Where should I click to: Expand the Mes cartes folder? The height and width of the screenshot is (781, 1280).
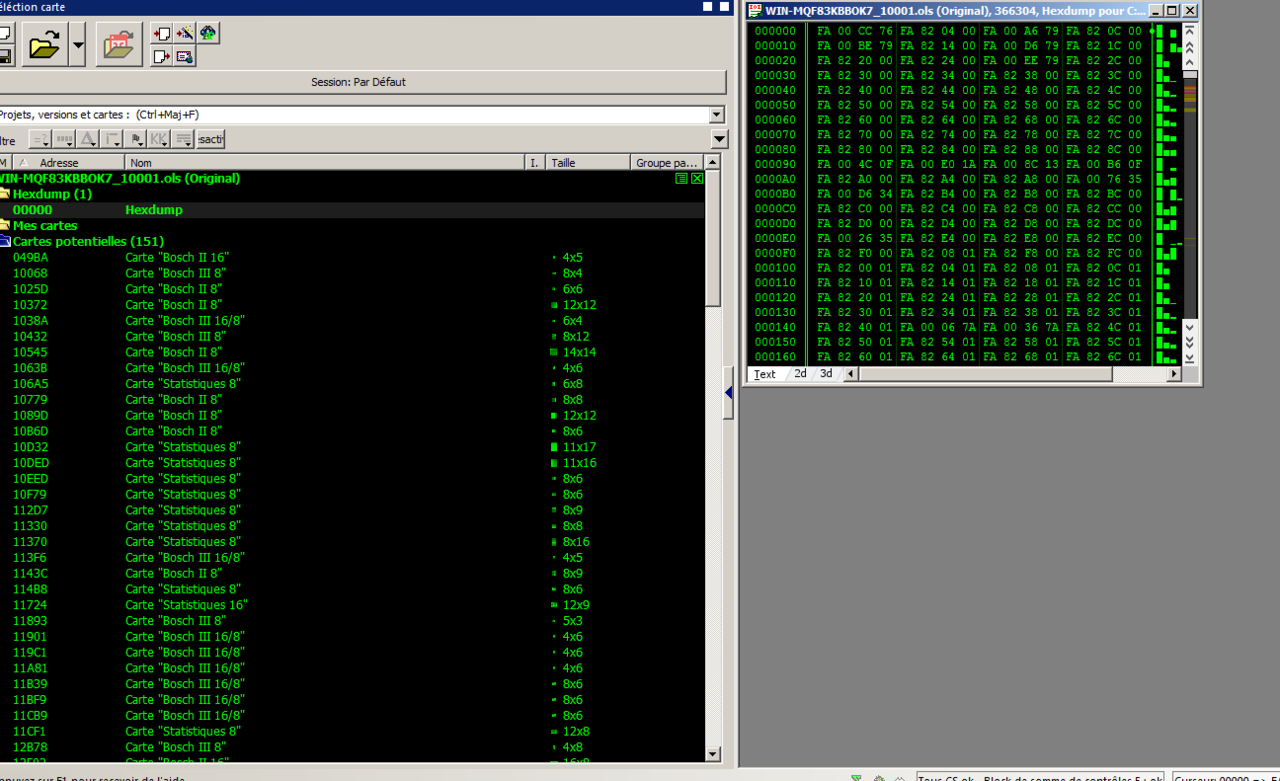[4, 225]
